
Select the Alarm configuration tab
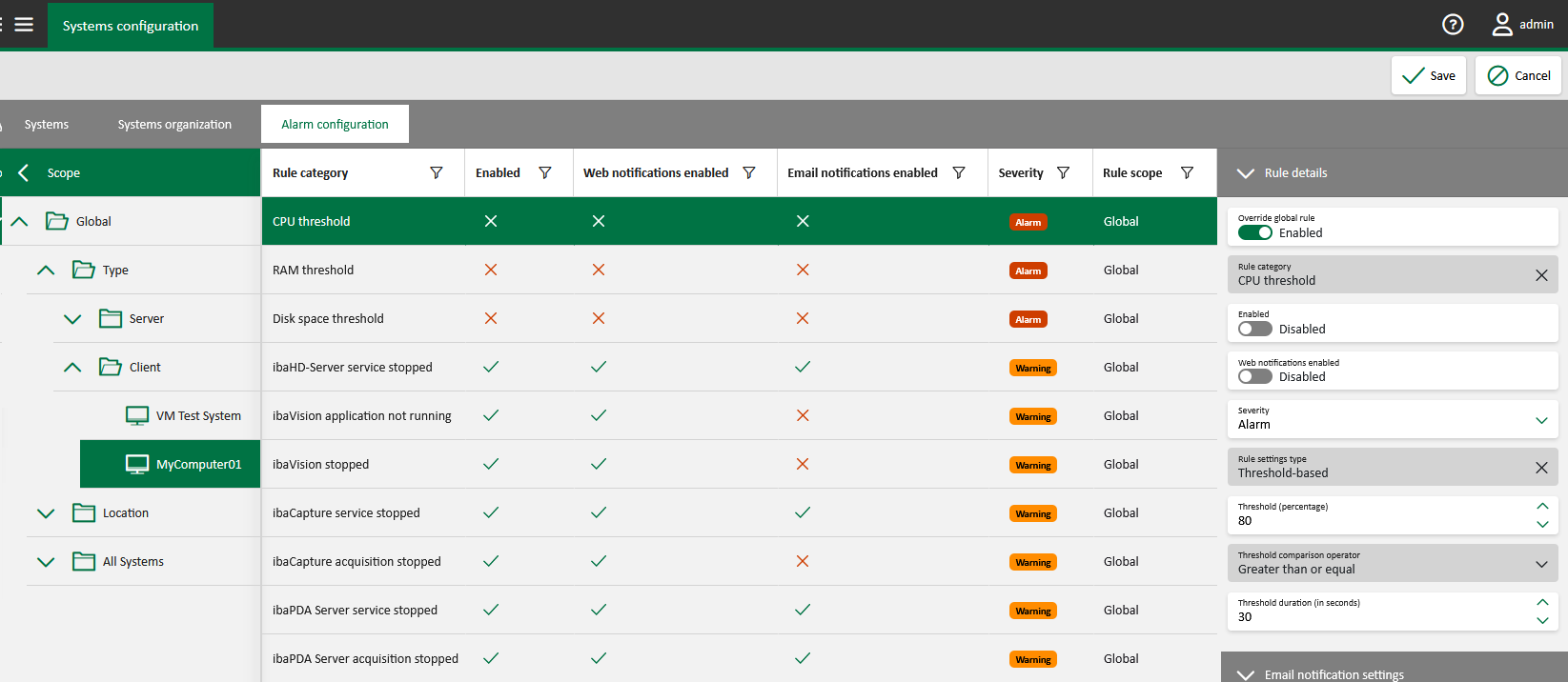(x=335, y=124)
